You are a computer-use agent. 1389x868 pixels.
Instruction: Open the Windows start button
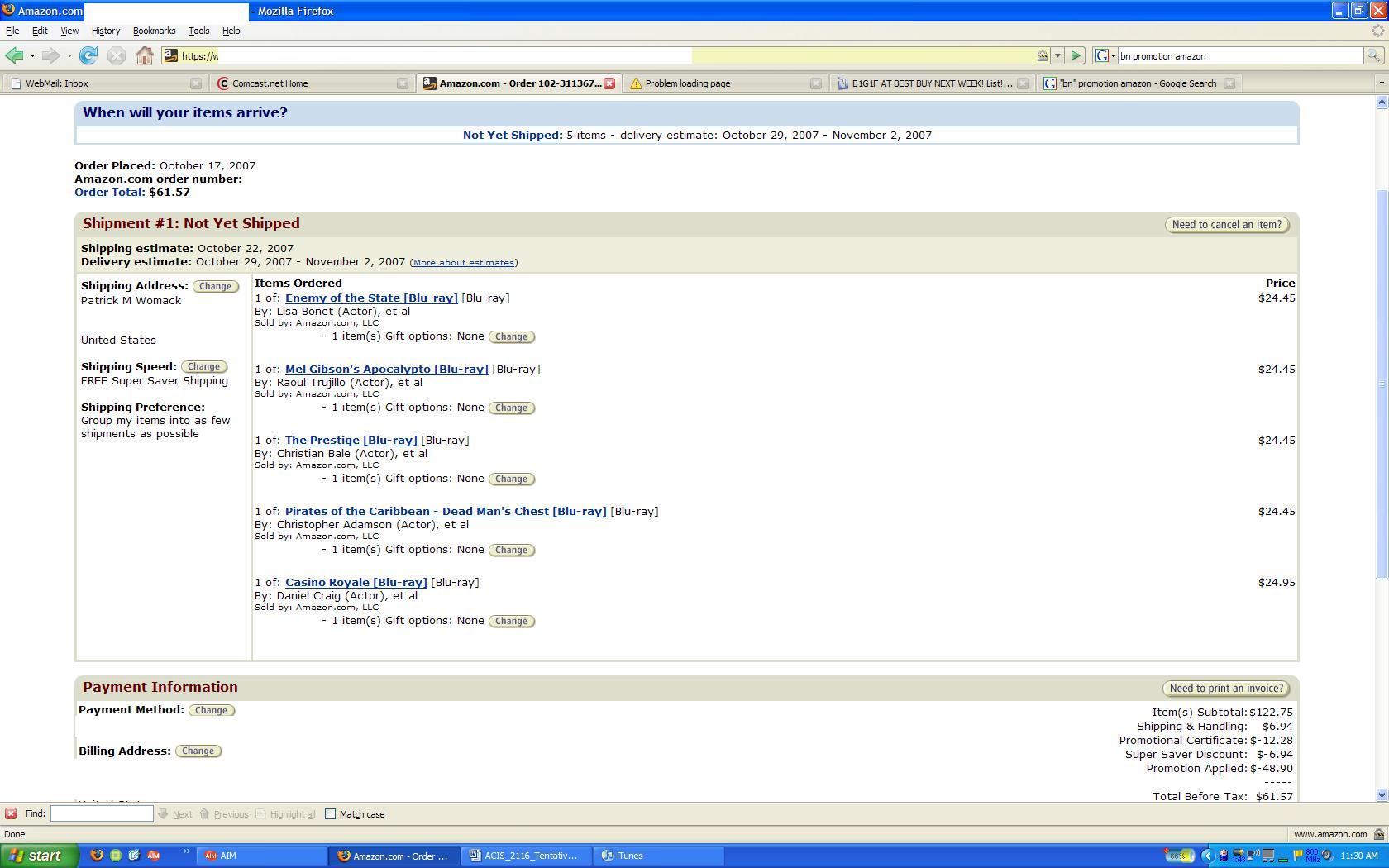[x=40, y=856]
